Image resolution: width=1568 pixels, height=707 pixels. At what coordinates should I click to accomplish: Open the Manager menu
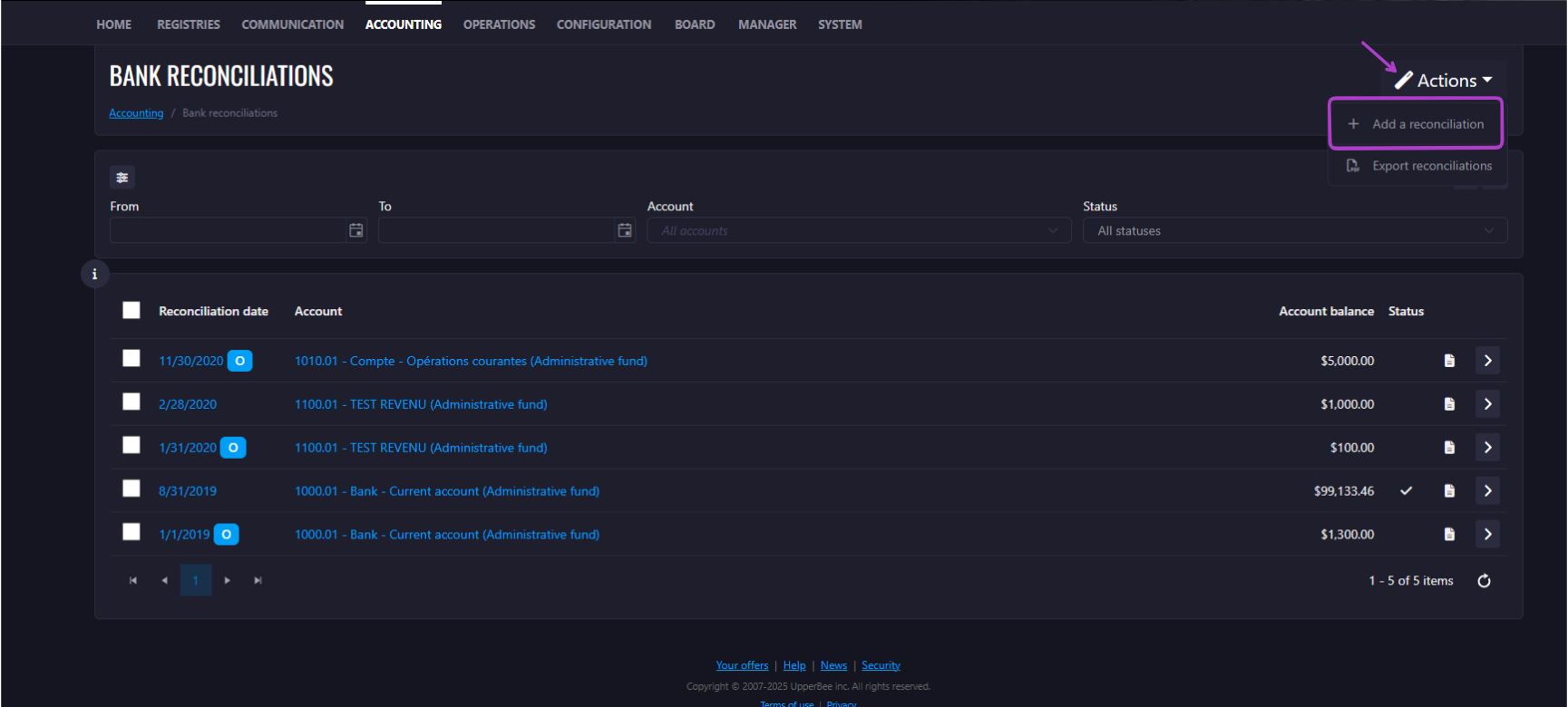point(767,24)
